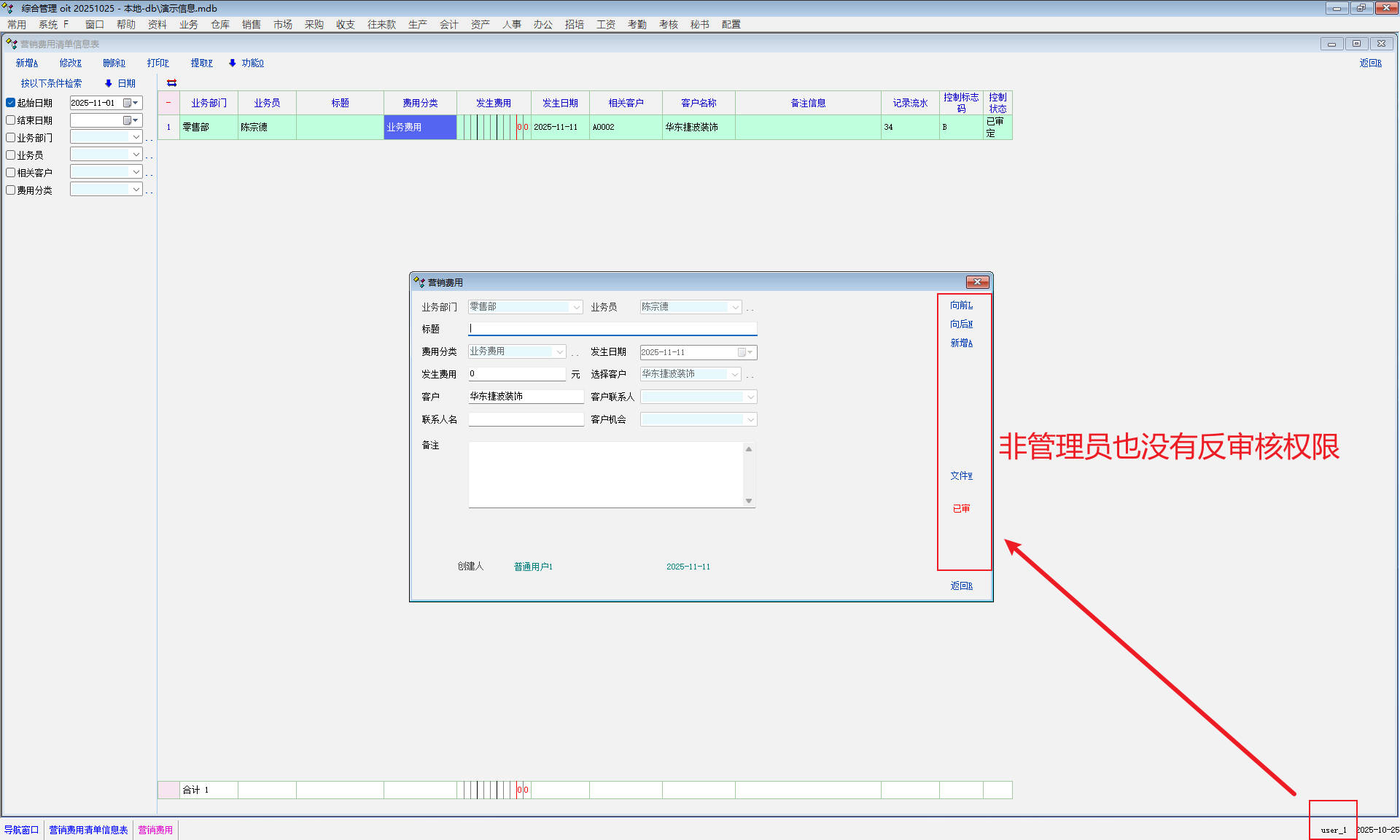
Task: Click the 文件W link in dialog
Action: click(961, 475)
